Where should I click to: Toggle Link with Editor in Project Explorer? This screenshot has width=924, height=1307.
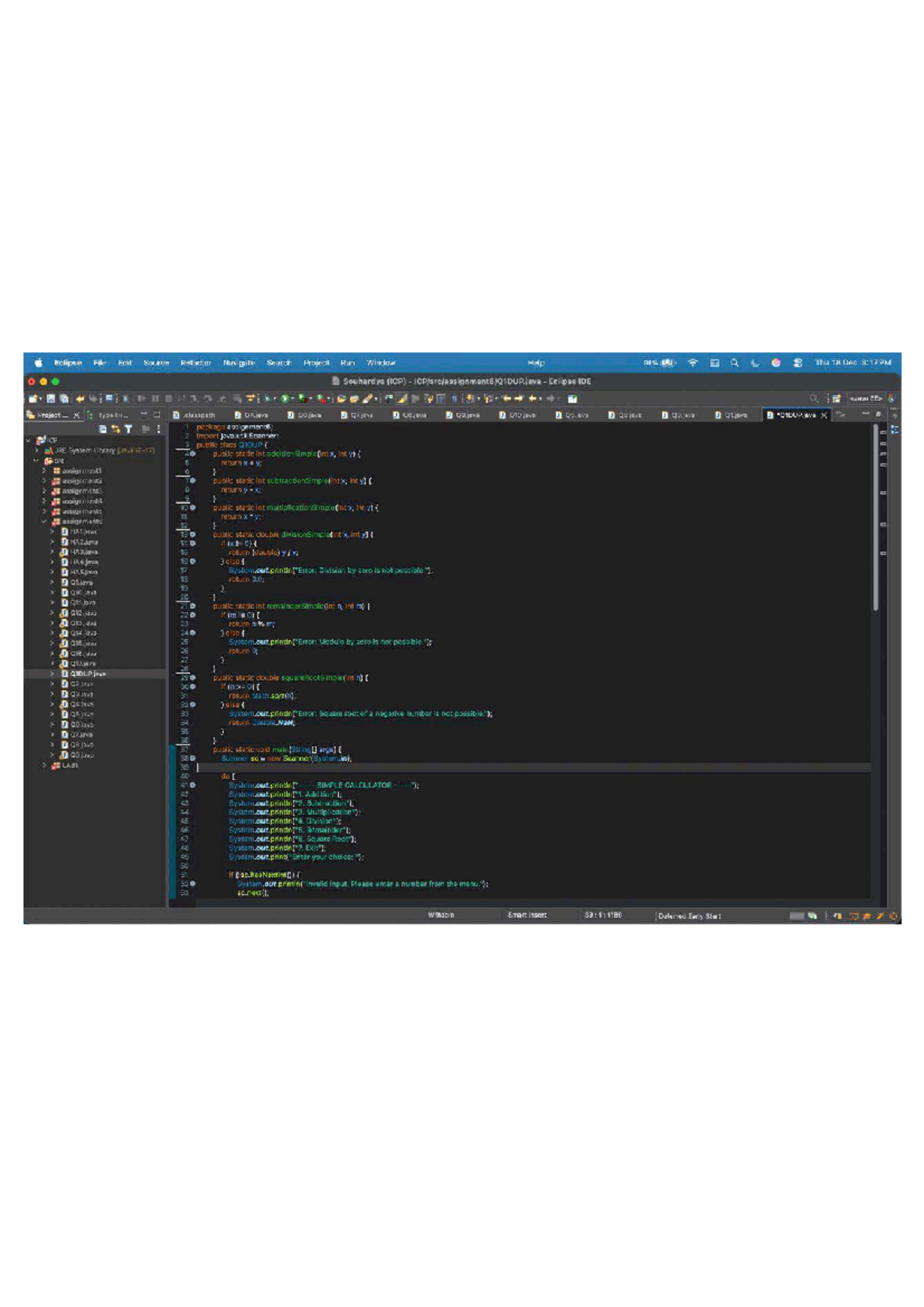point(115,429)
